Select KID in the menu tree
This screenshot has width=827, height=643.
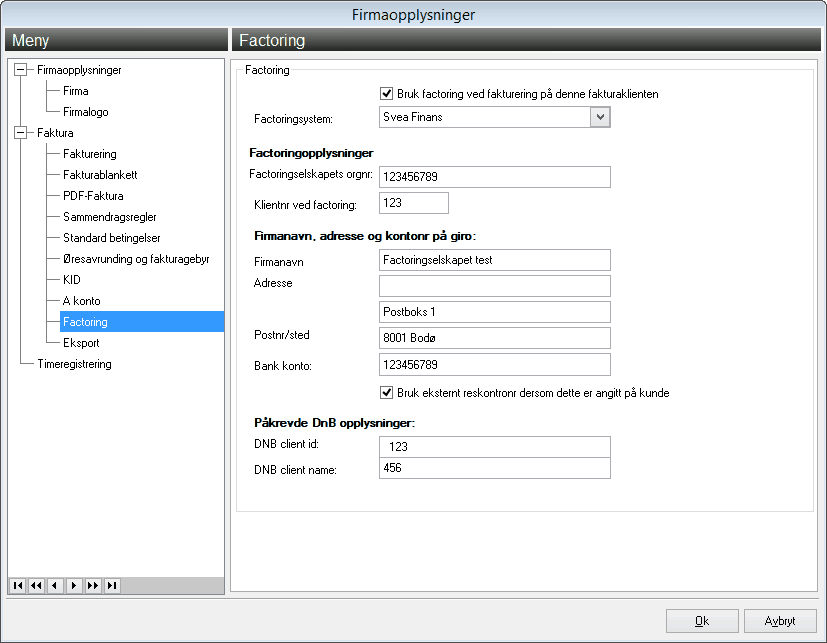(x=72, y=280)
